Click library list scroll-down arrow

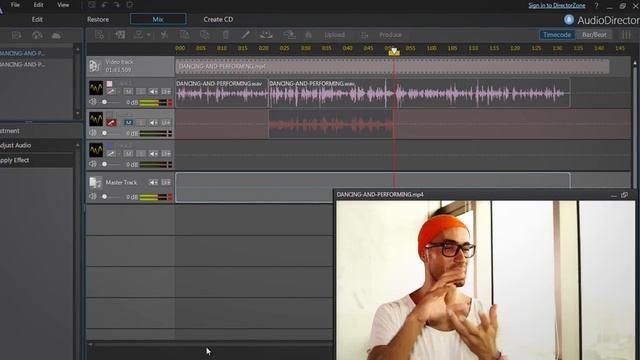[x=77, y=113]
